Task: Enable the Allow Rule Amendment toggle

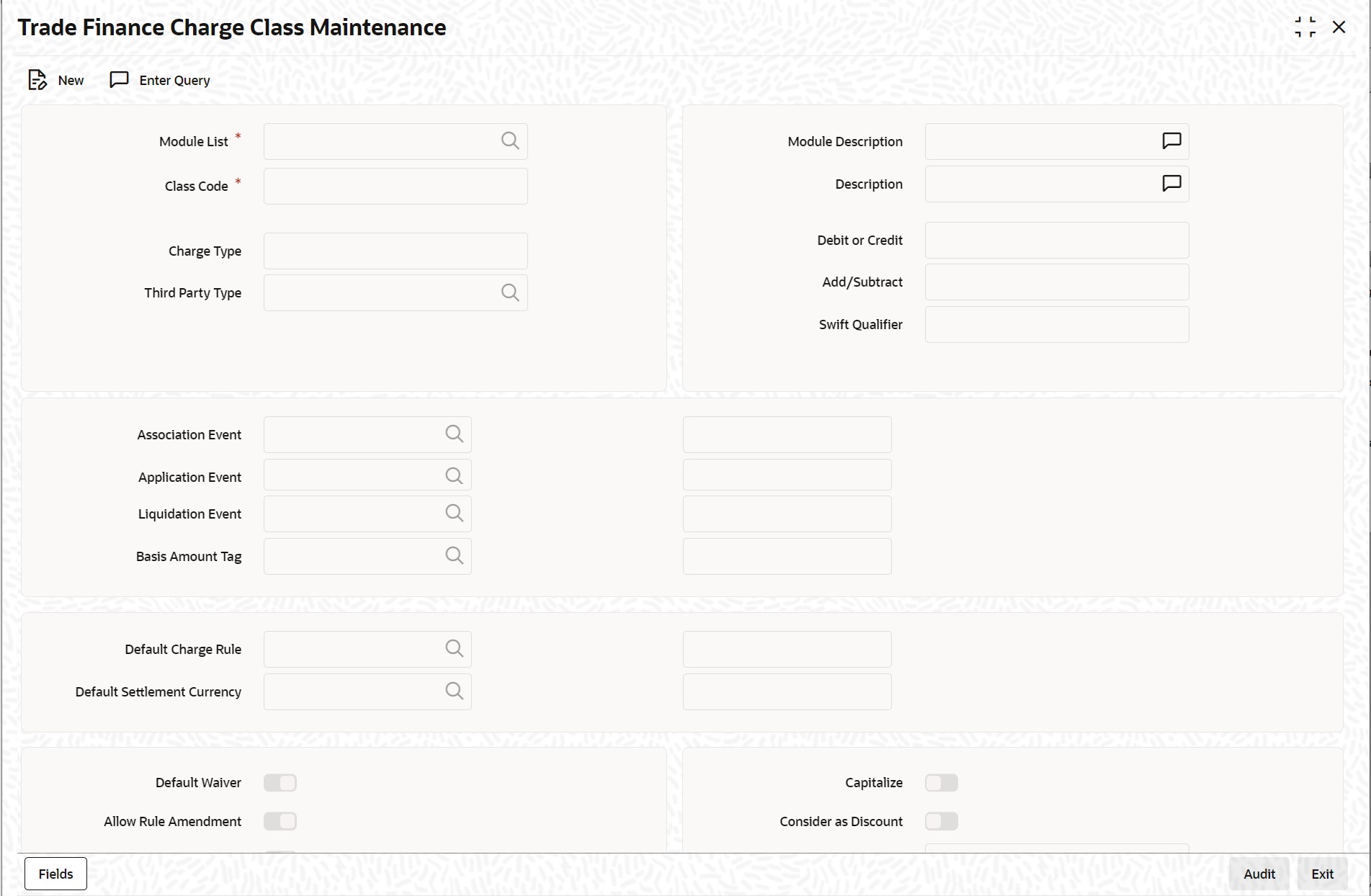Action: click(280, 821)
